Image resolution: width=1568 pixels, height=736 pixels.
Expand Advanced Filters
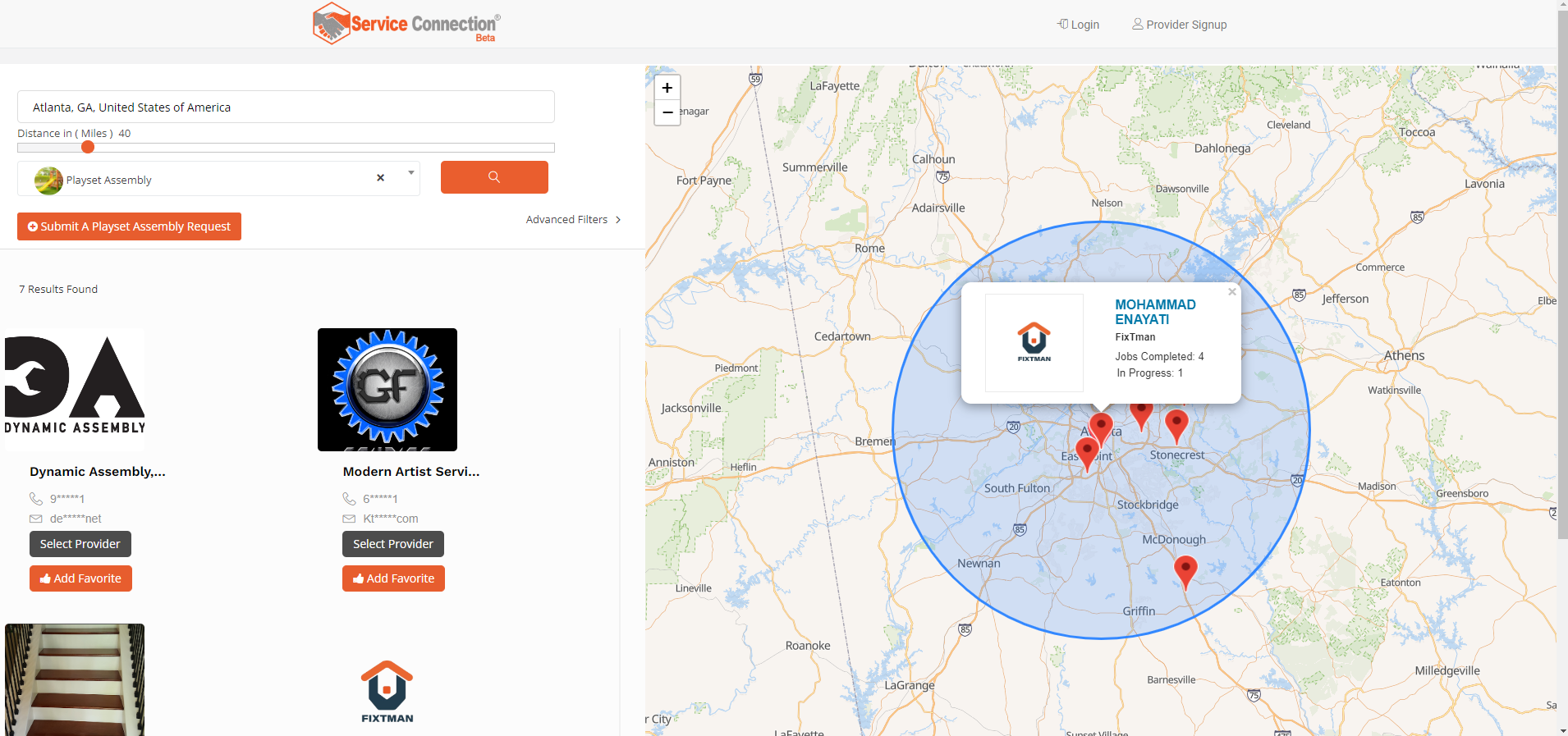click(573, 220)
